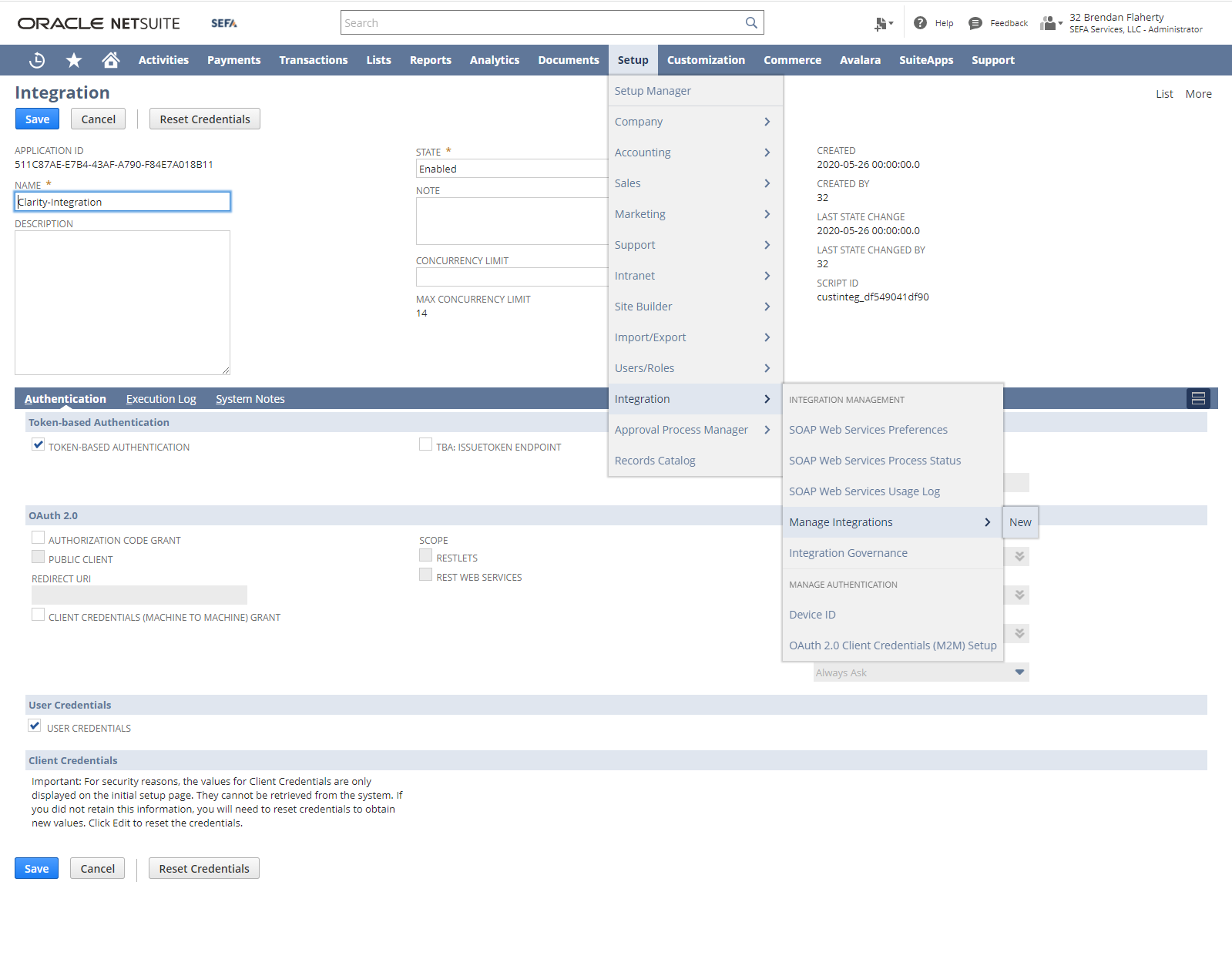The width and height of the screenshot is (1232, 979).
Task: Select the Authentication tab
Action: pyautogui.click(x=65, y=399)
